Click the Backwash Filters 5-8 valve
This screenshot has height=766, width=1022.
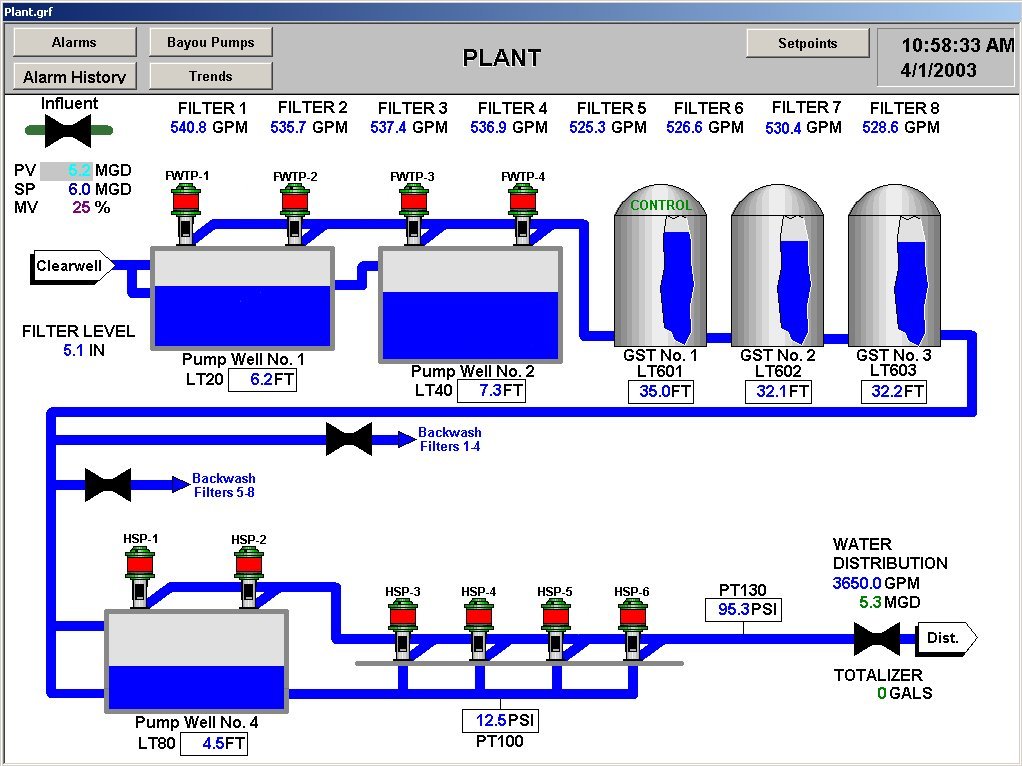click(x=108, y=485)
